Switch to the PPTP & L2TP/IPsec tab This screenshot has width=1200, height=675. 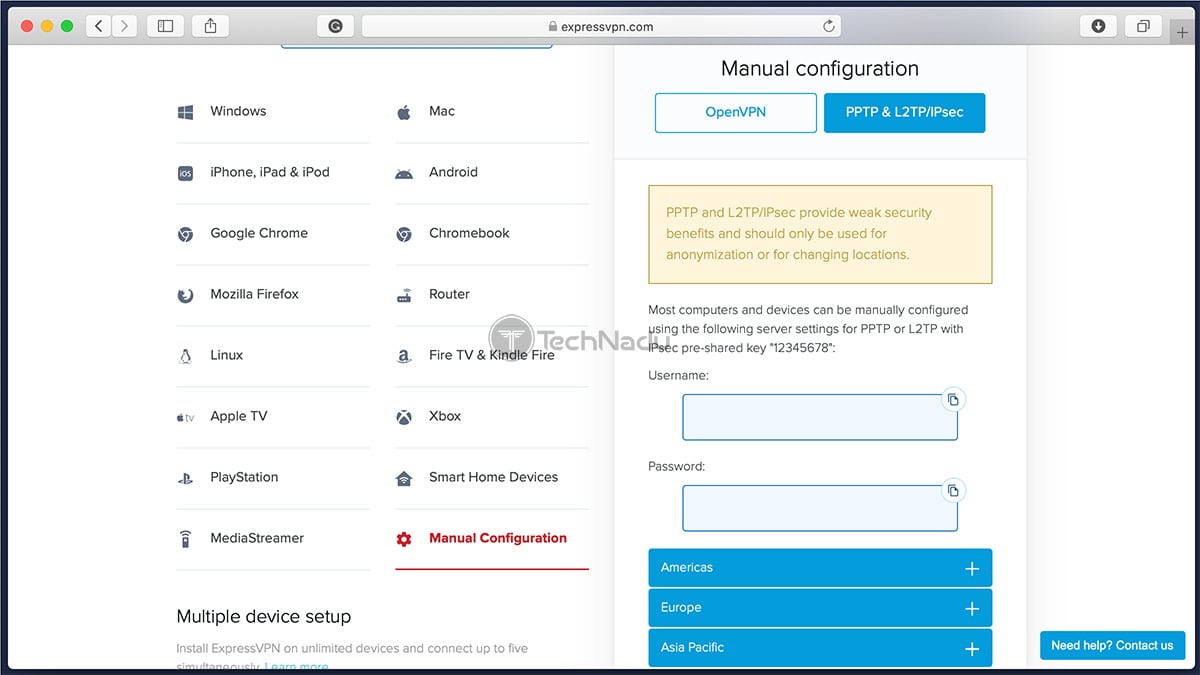point(904,112)
